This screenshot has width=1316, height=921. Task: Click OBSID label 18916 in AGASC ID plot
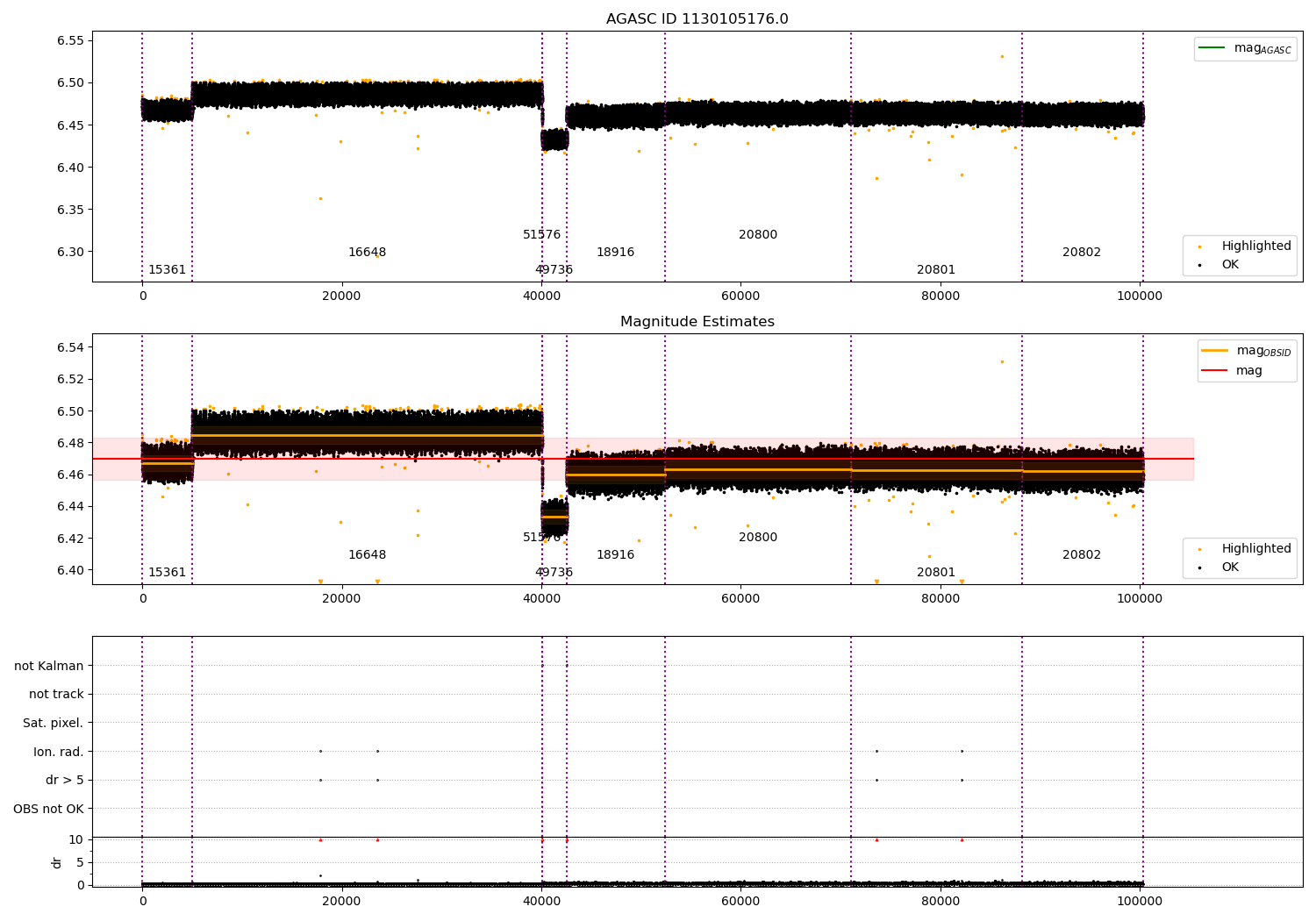tap(615, 253)
